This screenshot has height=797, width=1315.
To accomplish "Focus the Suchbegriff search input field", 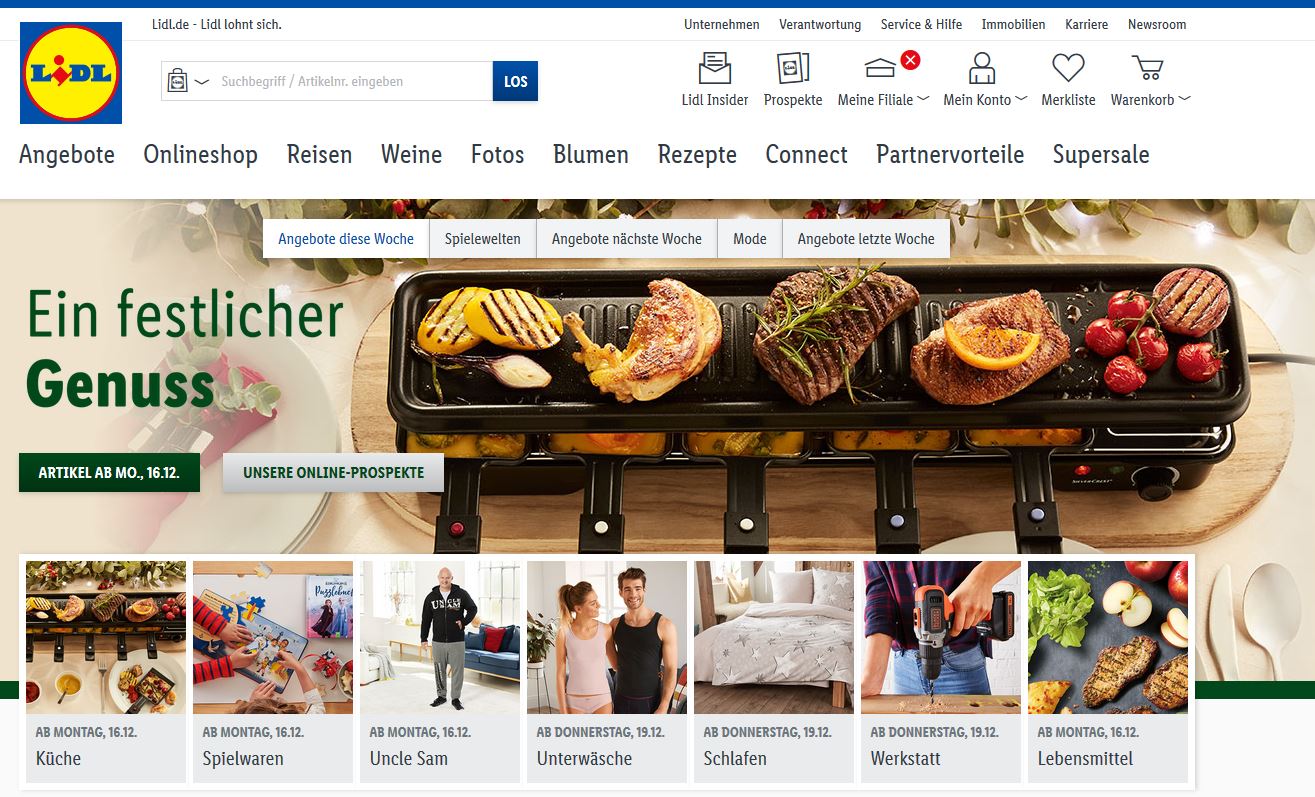I will click(x=353, y=81).
